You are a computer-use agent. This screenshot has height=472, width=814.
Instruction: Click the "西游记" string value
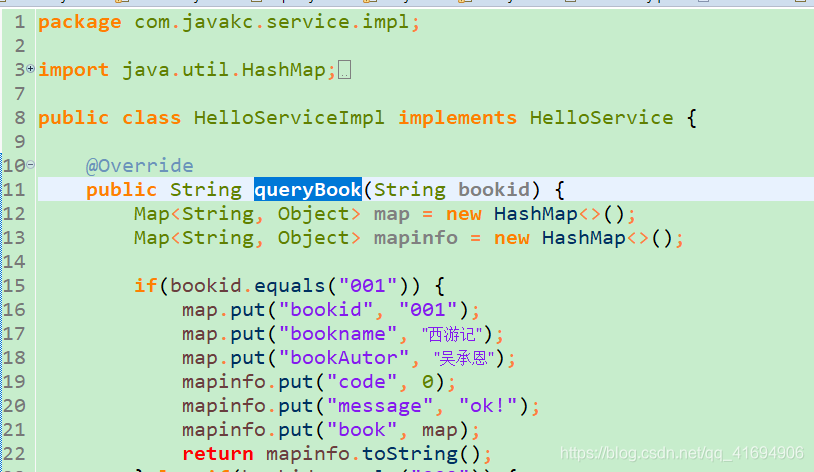452,334
